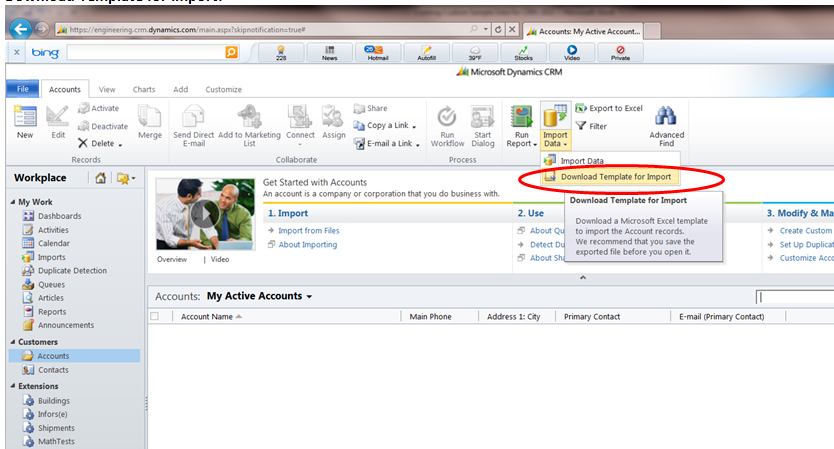This screenshot has height=449, width=834.
Task: Open E-mail a Link dropdown
Action: tap(418, 145)
